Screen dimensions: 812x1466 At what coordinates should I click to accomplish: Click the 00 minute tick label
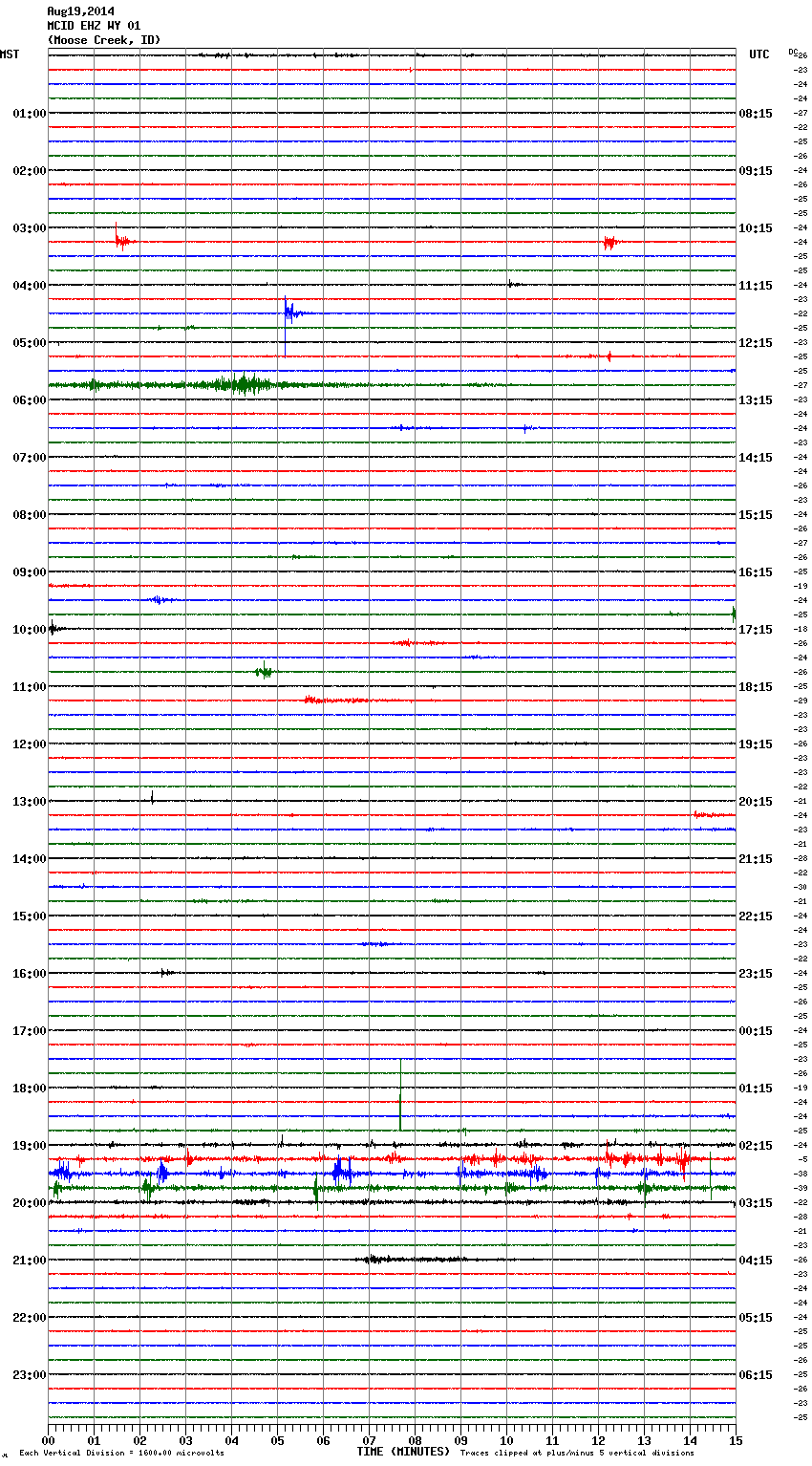click(x=48, y=1440)
